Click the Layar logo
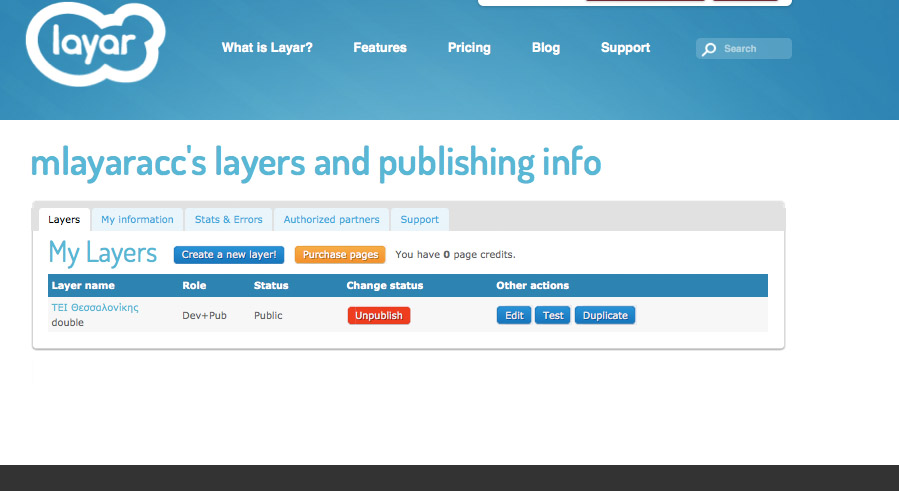 point(95,44)
